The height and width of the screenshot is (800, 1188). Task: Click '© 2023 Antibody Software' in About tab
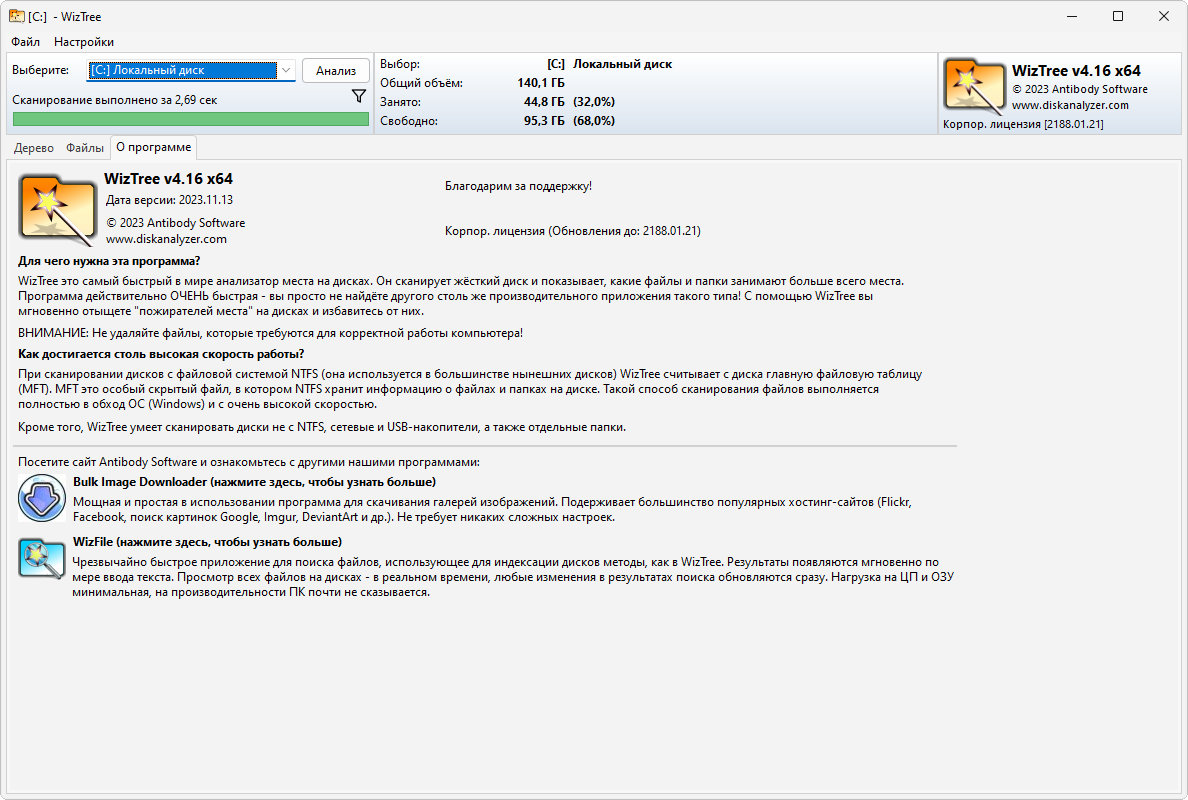176,223
